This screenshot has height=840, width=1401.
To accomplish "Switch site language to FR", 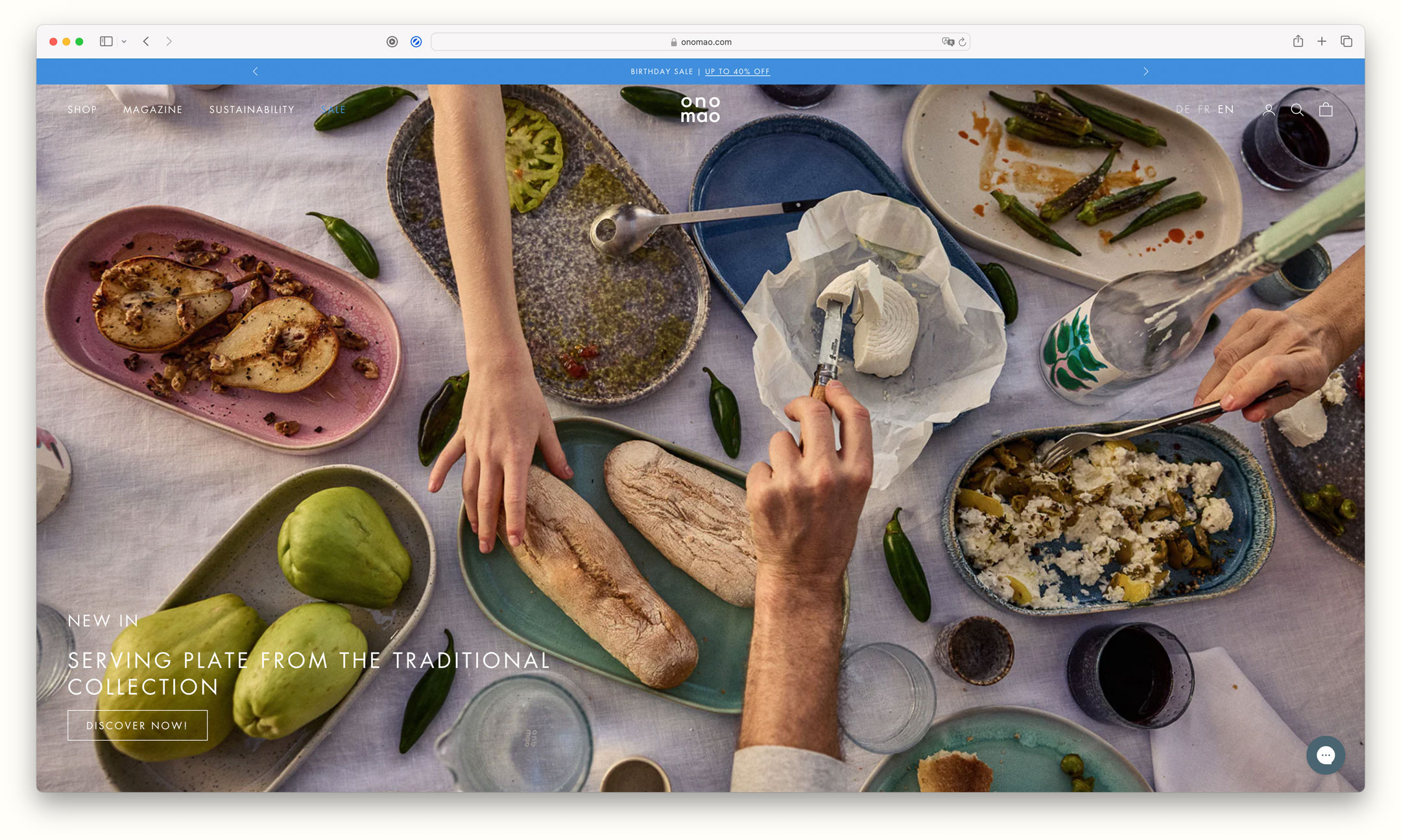I will (1204, 110).
